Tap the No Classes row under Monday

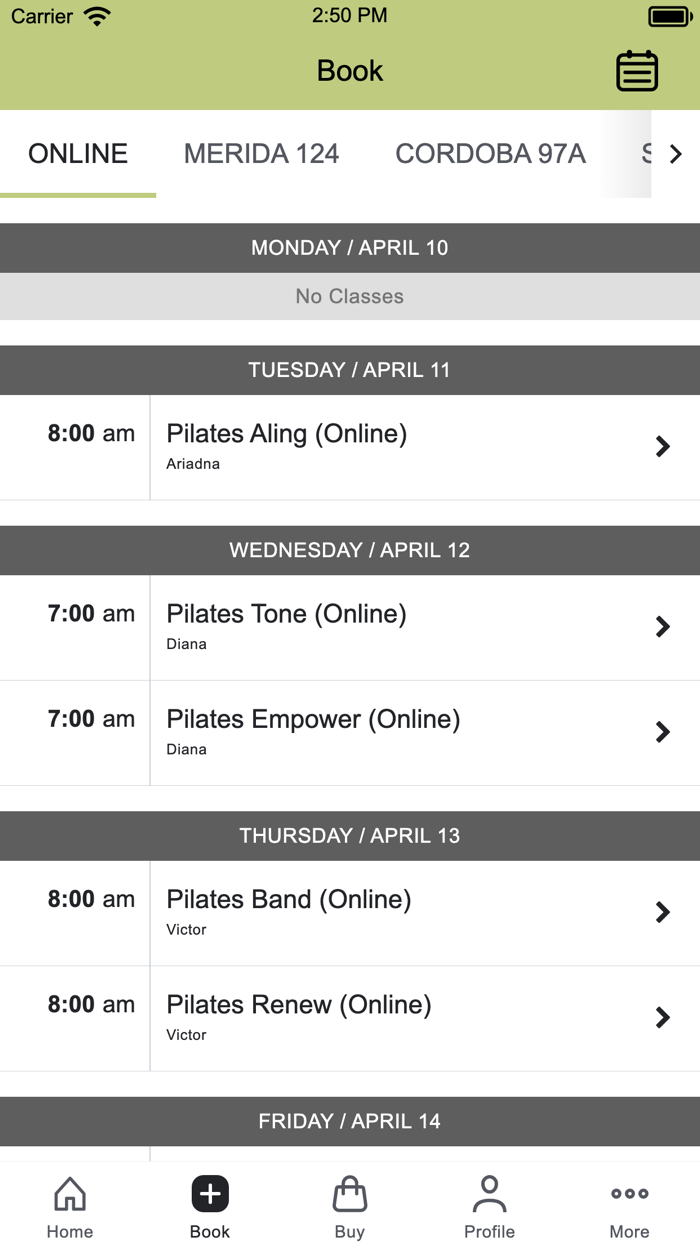tap(350, 296)
